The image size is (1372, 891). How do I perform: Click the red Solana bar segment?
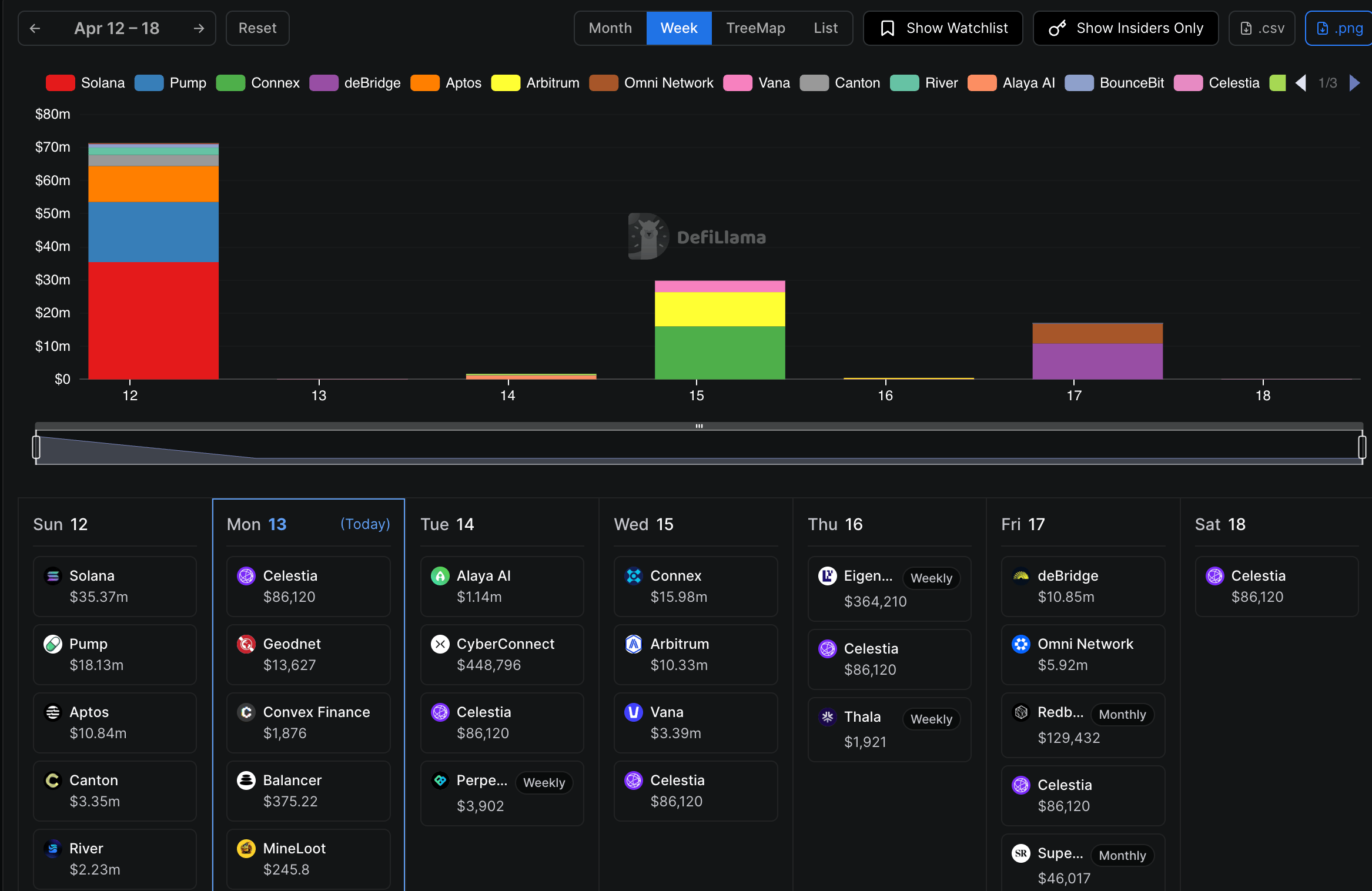tap(153, 320)
